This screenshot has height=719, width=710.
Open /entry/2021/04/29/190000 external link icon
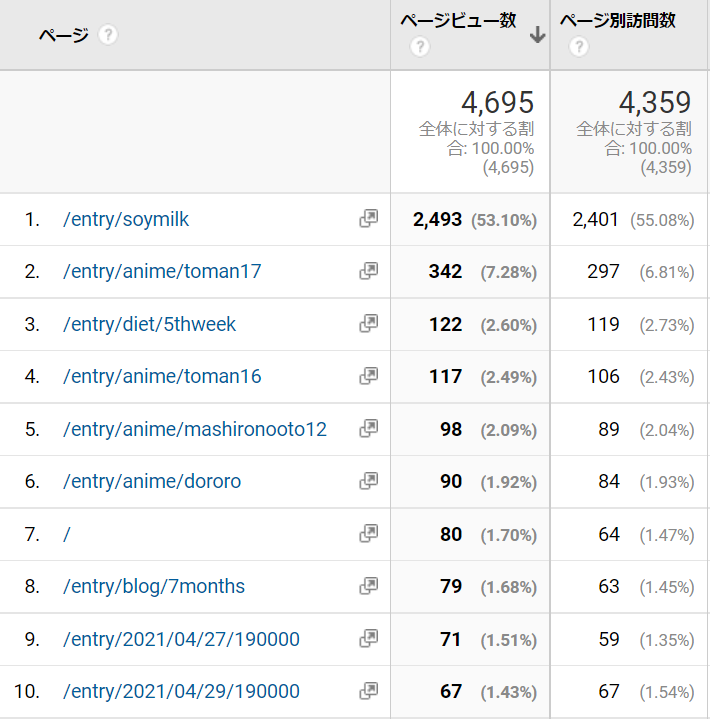tap(369, 691)
